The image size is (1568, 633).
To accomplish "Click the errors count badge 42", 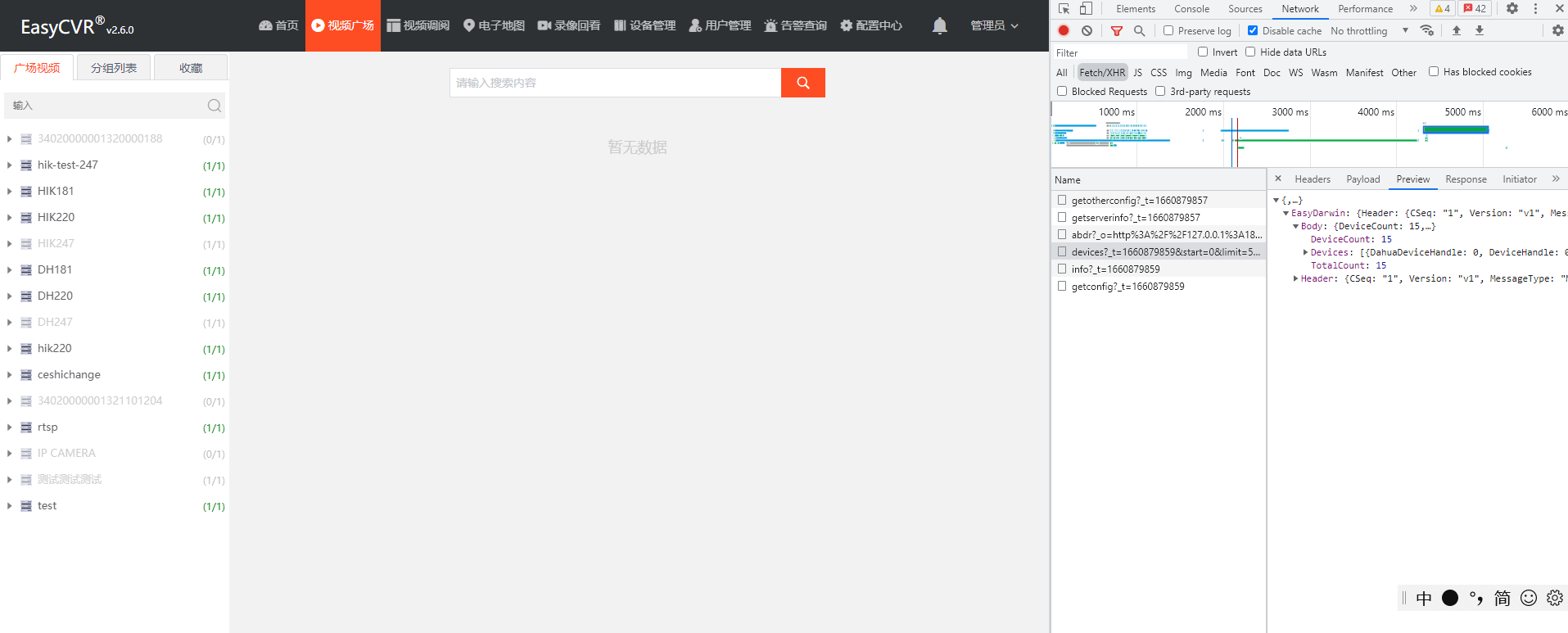I will click(1475, 8).
